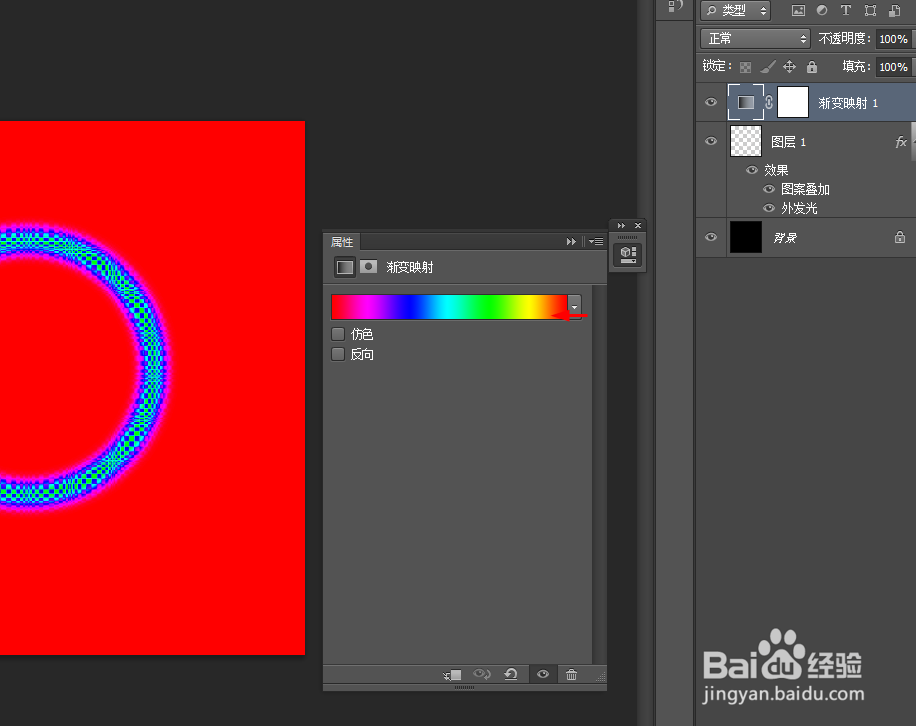Click the shape layer filter icon
916x726 pixels.
tap(870, 10)
